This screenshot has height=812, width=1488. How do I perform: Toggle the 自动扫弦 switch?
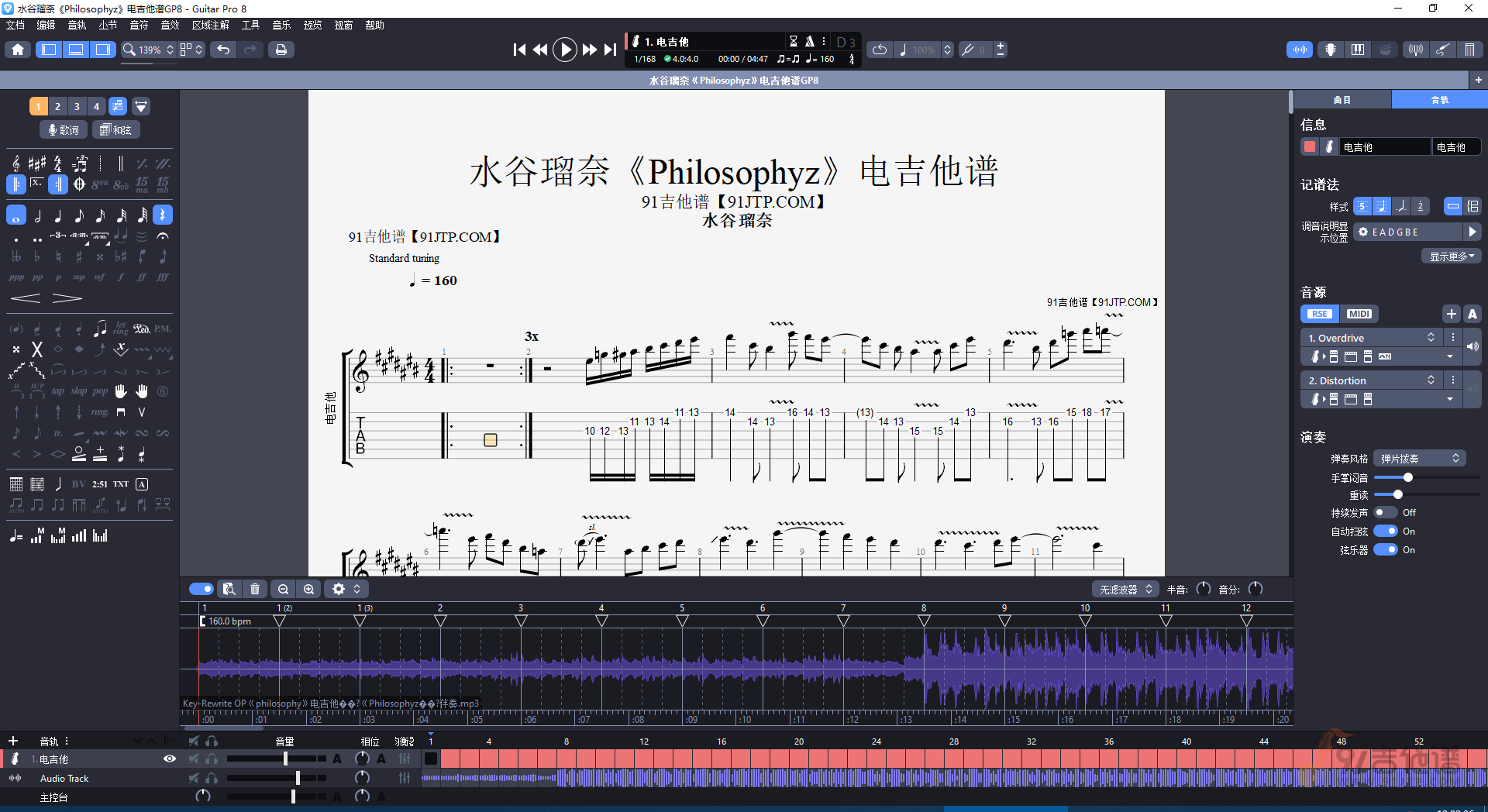click(1385, 532)
